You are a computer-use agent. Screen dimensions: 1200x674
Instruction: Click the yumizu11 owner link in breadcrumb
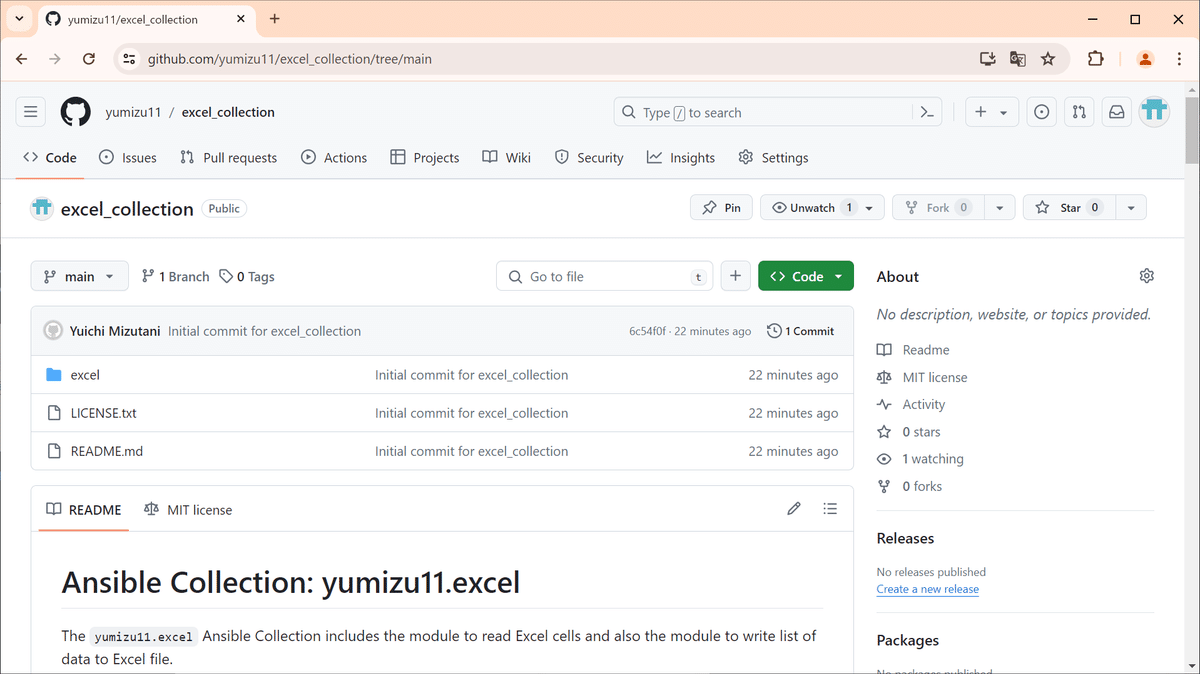point(133,112)
